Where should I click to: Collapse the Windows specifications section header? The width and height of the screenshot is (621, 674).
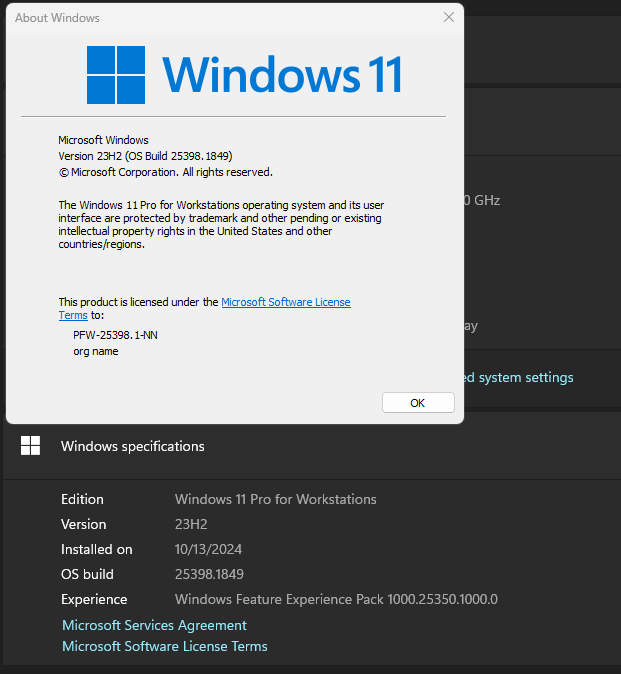(x=312, y=446)
